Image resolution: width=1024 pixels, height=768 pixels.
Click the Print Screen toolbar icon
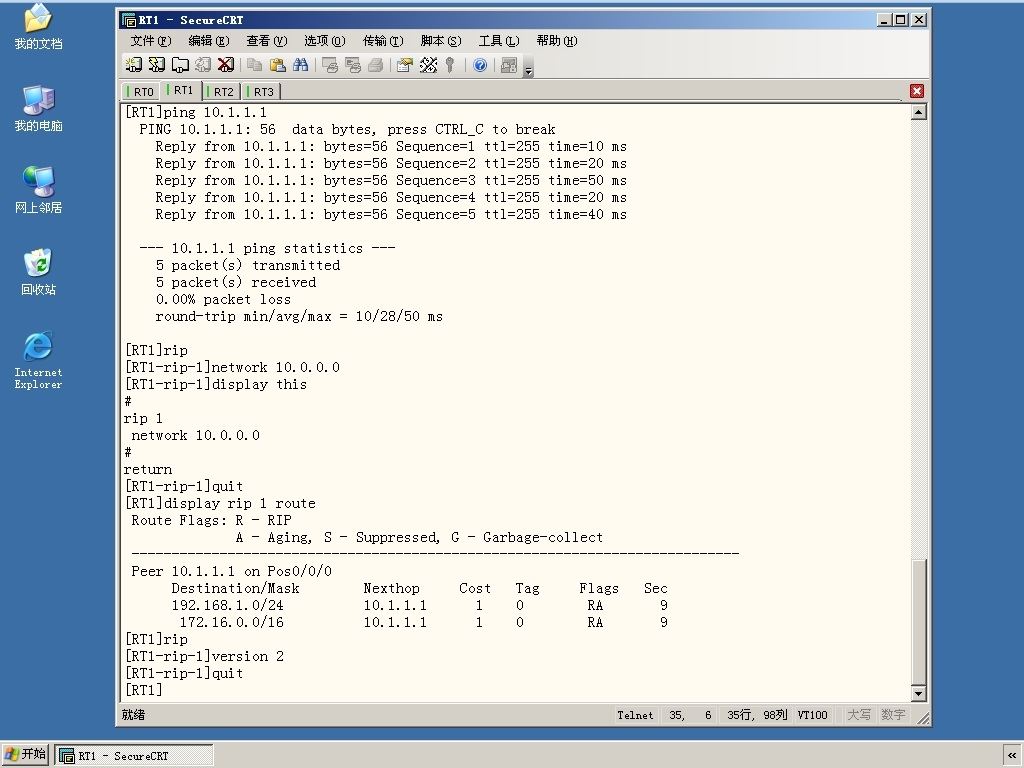click(330, 65)
